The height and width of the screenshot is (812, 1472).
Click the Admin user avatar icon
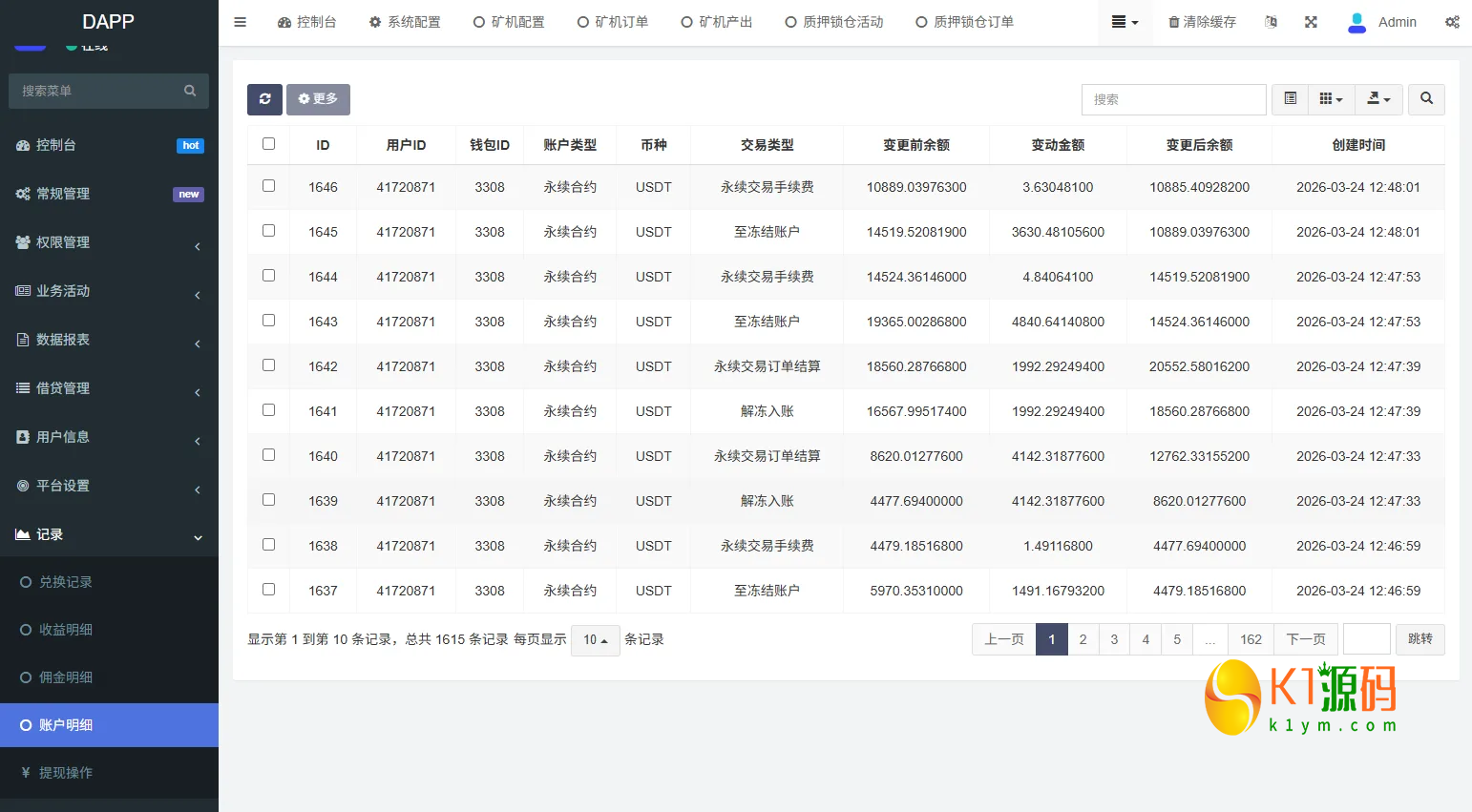click(1356, 22)
